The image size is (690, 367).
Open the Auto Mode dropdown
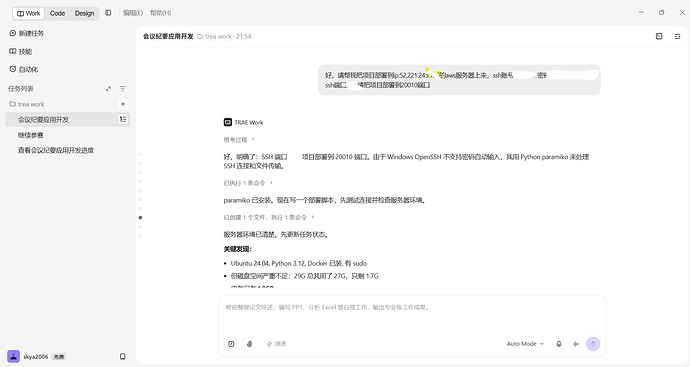point(525,344)
